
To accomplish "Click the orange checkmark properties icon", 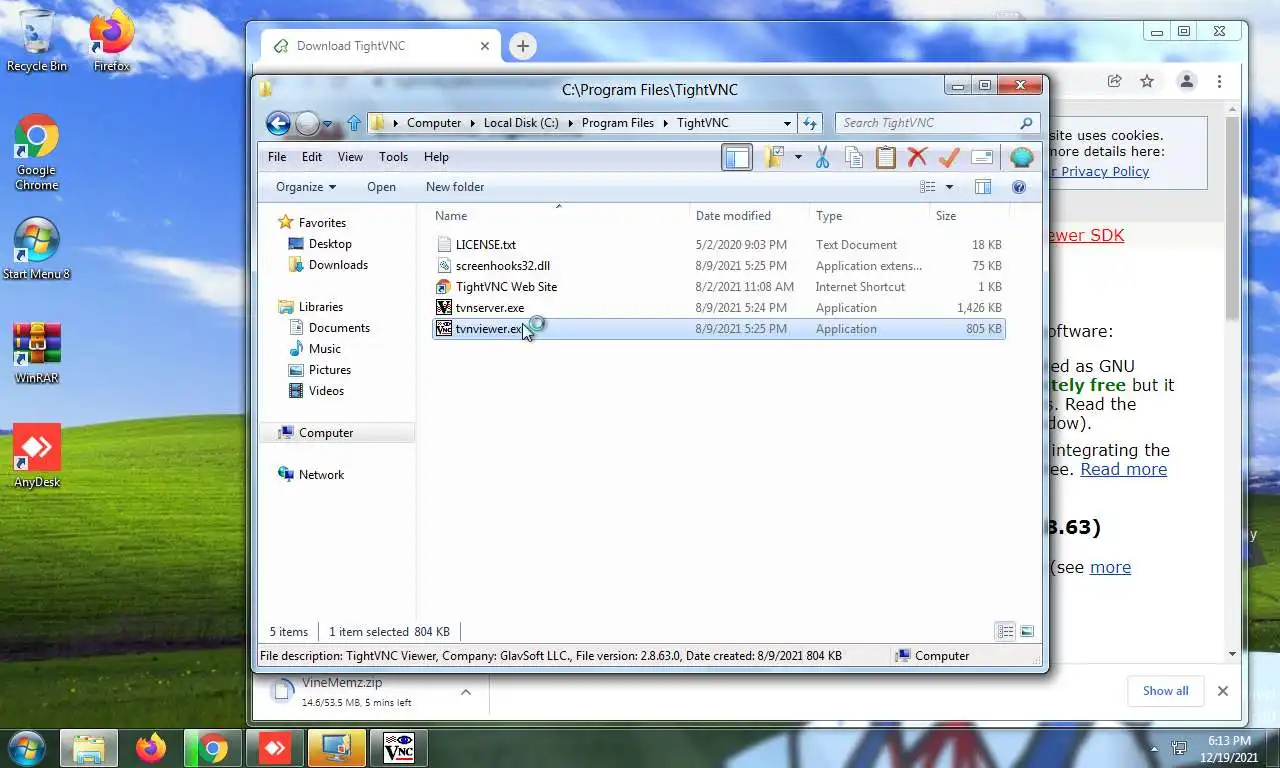I will 949,157.
